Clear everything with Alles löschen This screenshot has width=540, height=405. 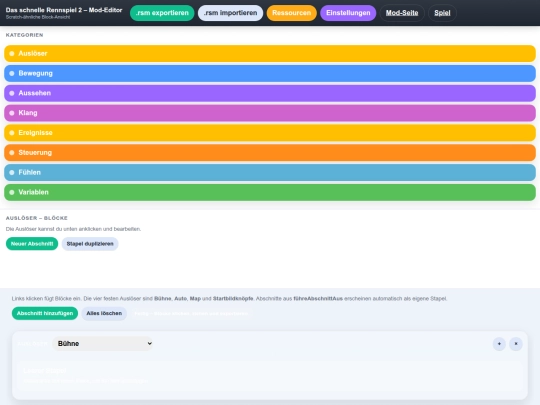coord(104,313)
